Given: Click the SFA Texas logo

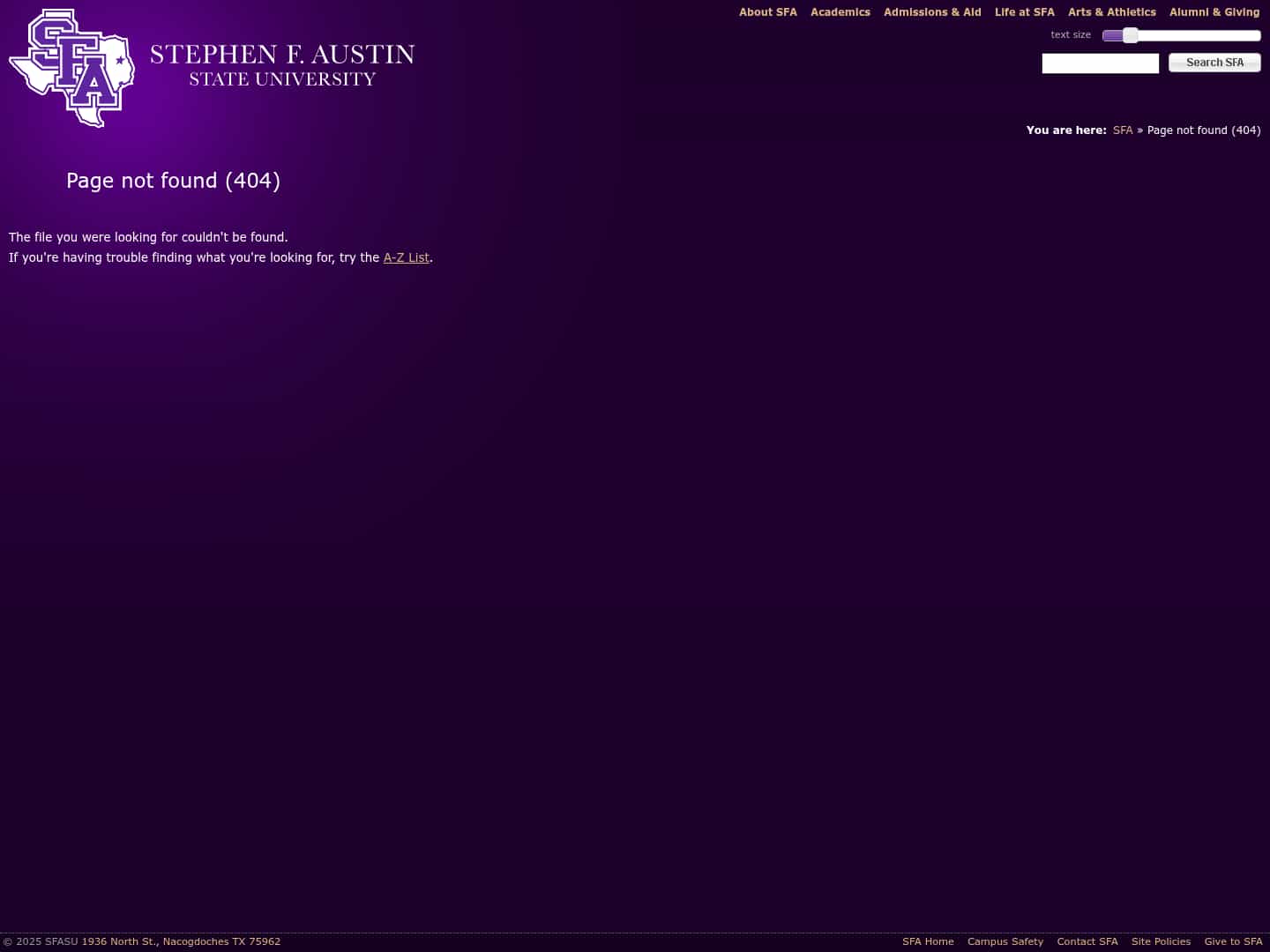Looking at the screenshot, I should [x=71, y=68].
